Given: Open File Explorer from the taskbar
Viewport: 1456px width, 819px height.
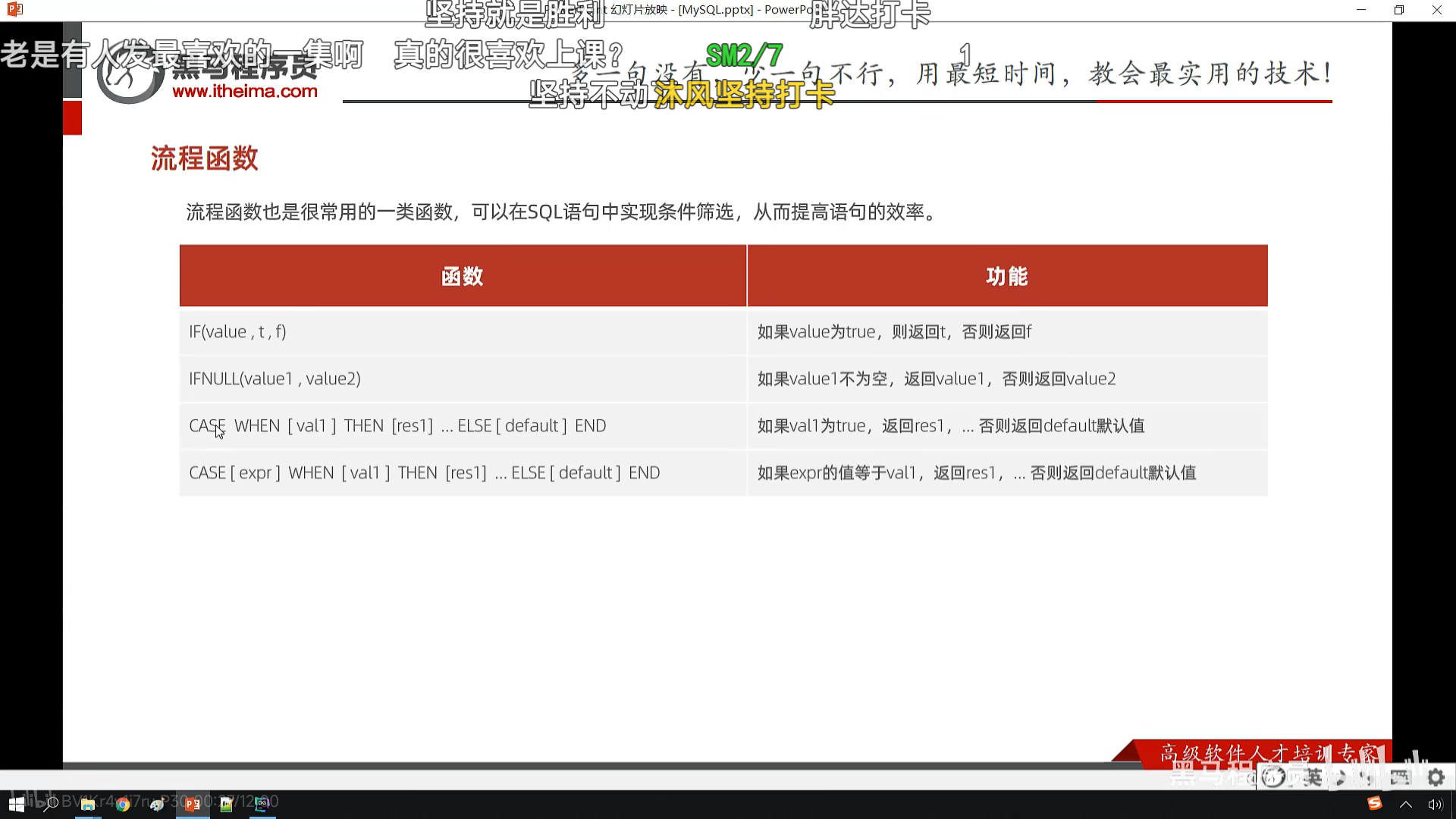Looking at the screenshot, I should point(87,804).
